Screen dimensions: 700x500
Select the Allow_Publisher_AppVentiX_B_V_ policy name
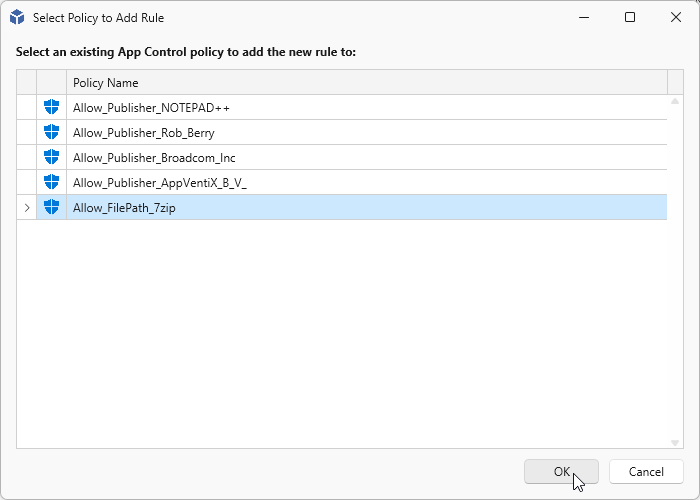tap(159, 182)
